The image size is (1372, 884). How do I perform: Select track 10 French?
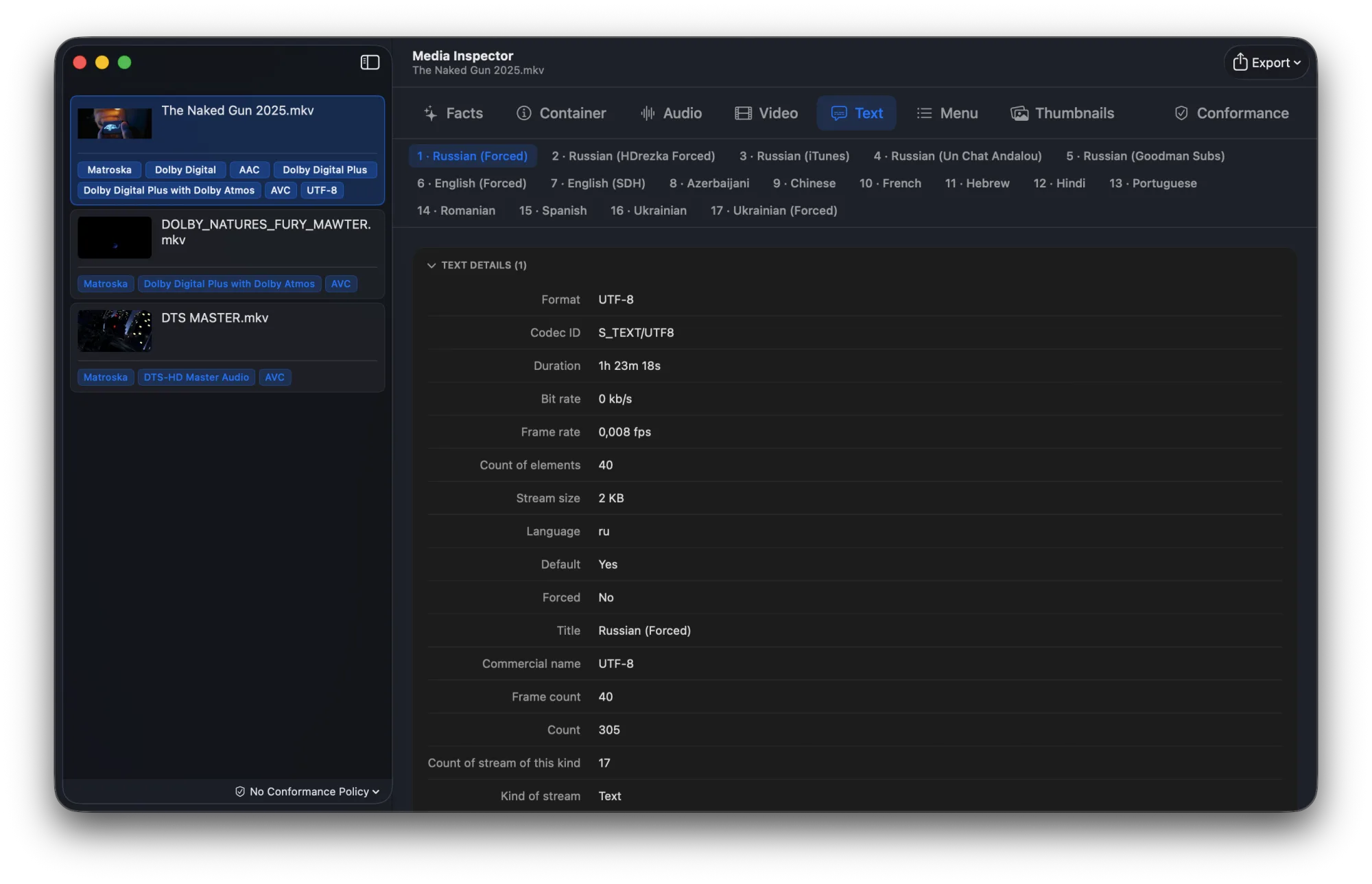point(890,183)
